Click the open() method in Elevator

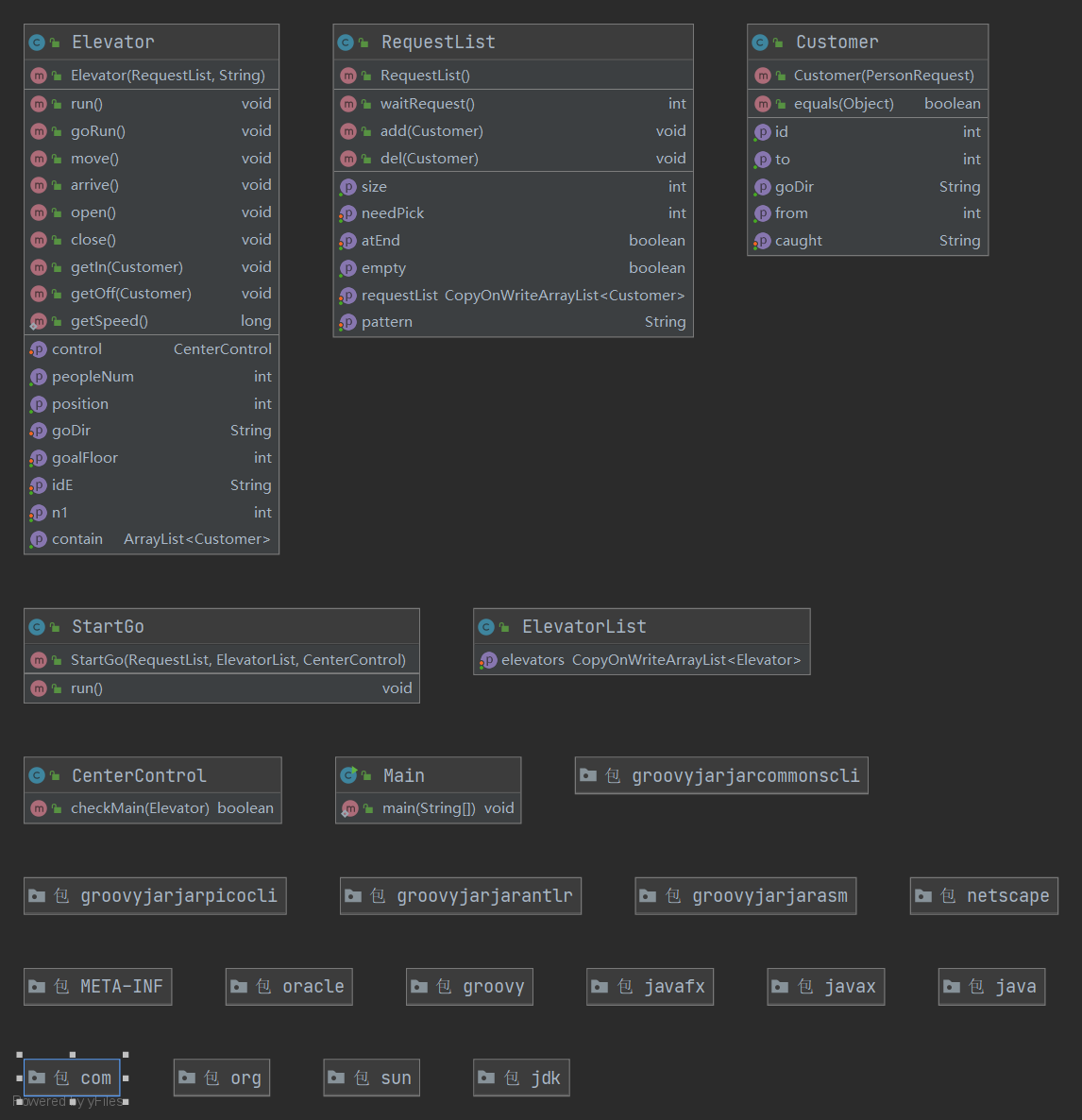[151, 212]
